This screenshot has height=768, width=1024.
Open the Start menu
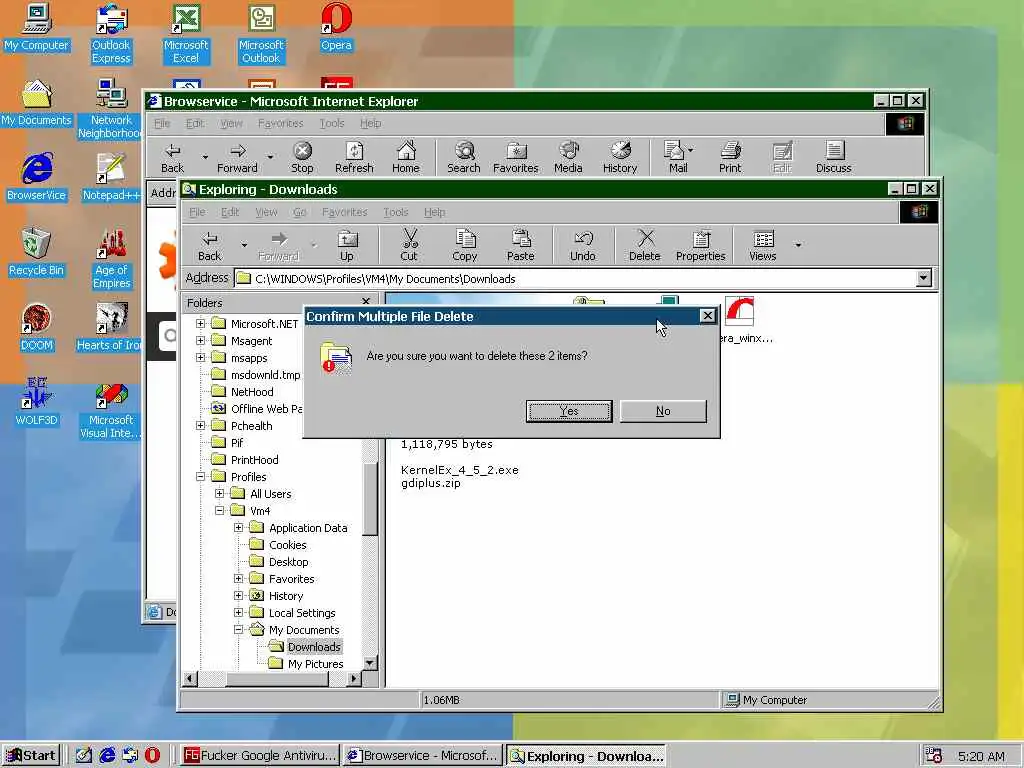[x=31, y=756]
